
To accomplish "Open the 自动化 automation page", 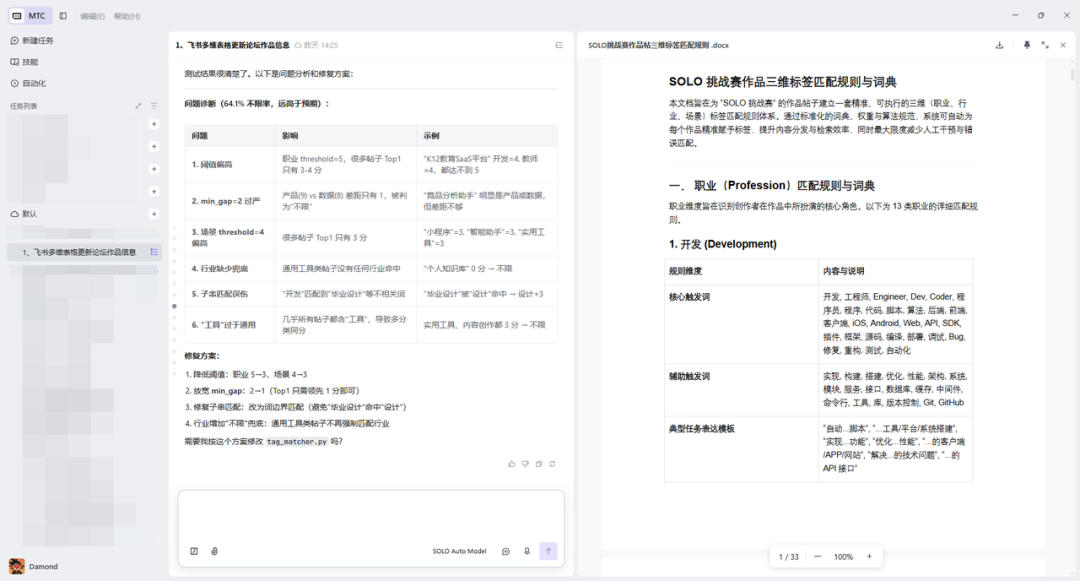I will [x=28, y=83].
